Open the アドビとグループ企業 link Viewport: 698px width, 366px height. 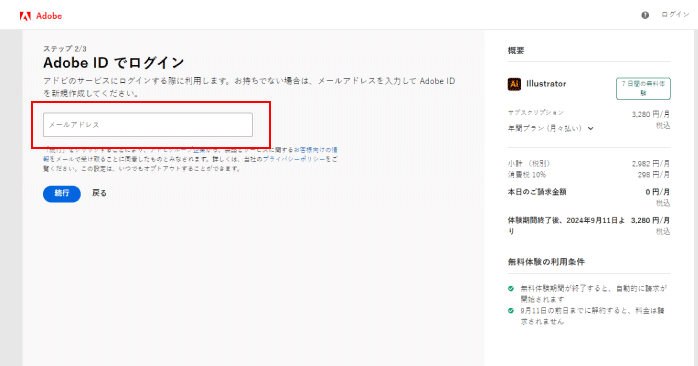[178, 150]
